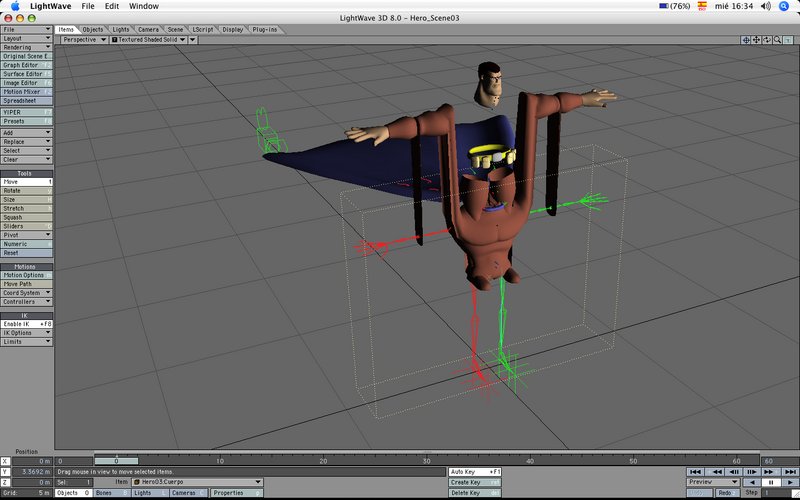Click the viewport center view icon

(x=746, y=40)
